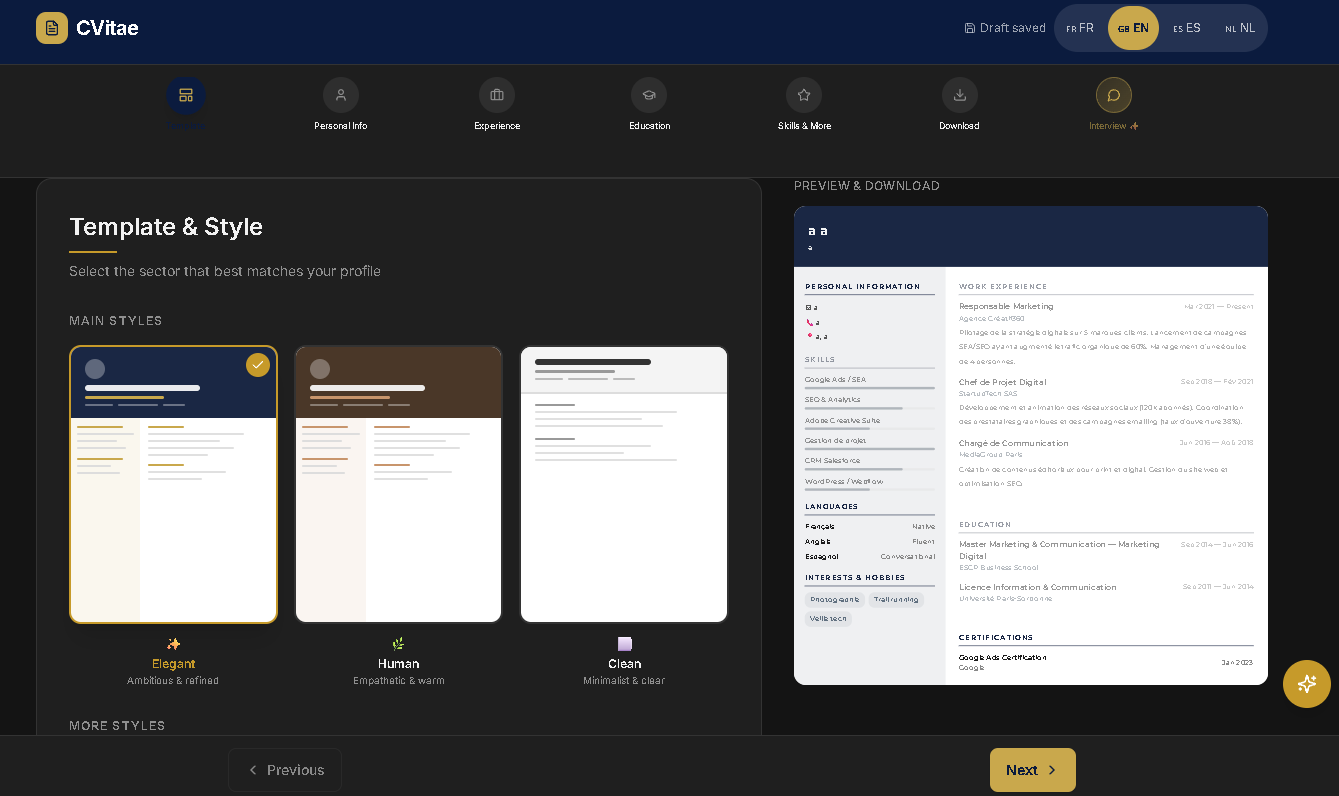Click 'Ambitious & refined' description
This screenshot has width=1339, height=796.
coord(173,681)
